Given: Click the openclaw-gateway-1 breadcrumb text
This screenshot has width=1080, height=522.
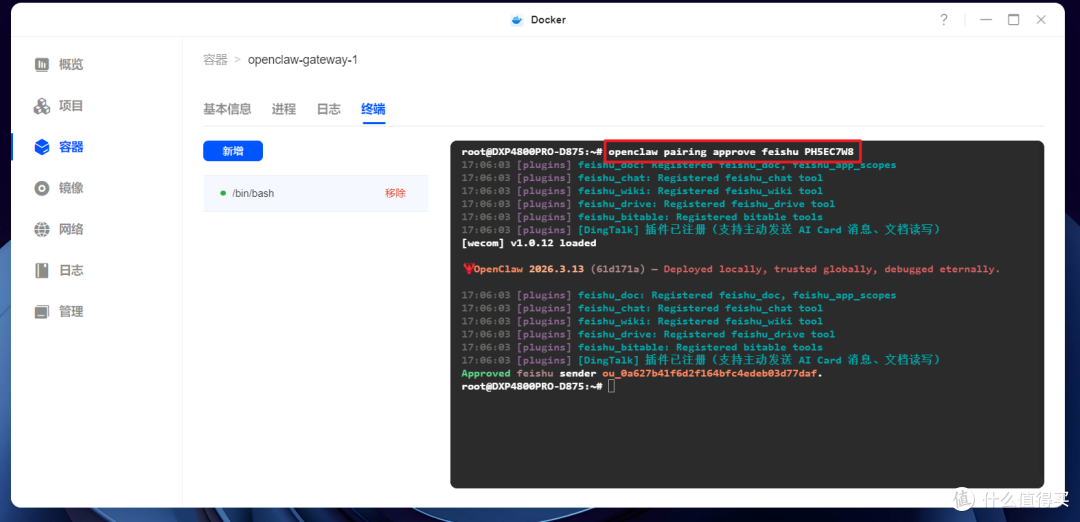Looking at the screenshot, I should pyautogui.click(x=302, y=60).
